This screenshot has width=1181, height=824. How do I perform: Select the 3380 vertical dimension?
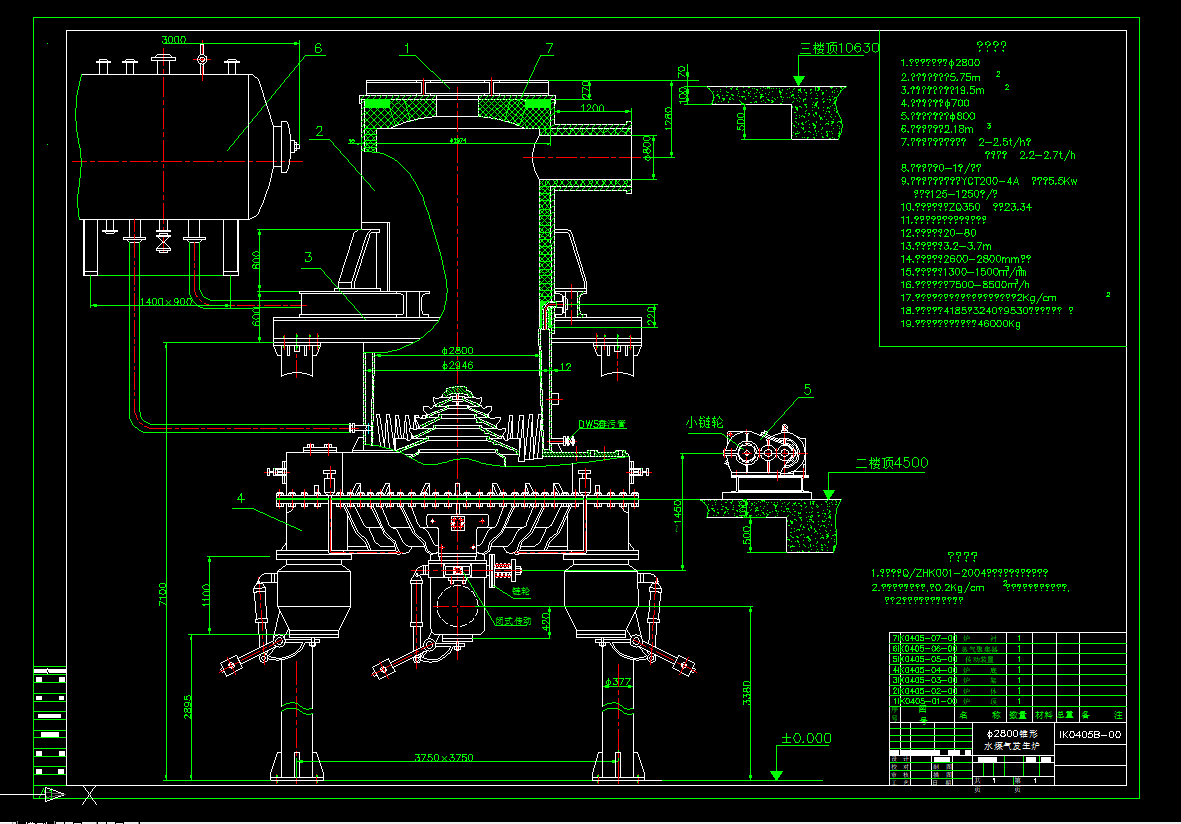click(x=746, y=693)
